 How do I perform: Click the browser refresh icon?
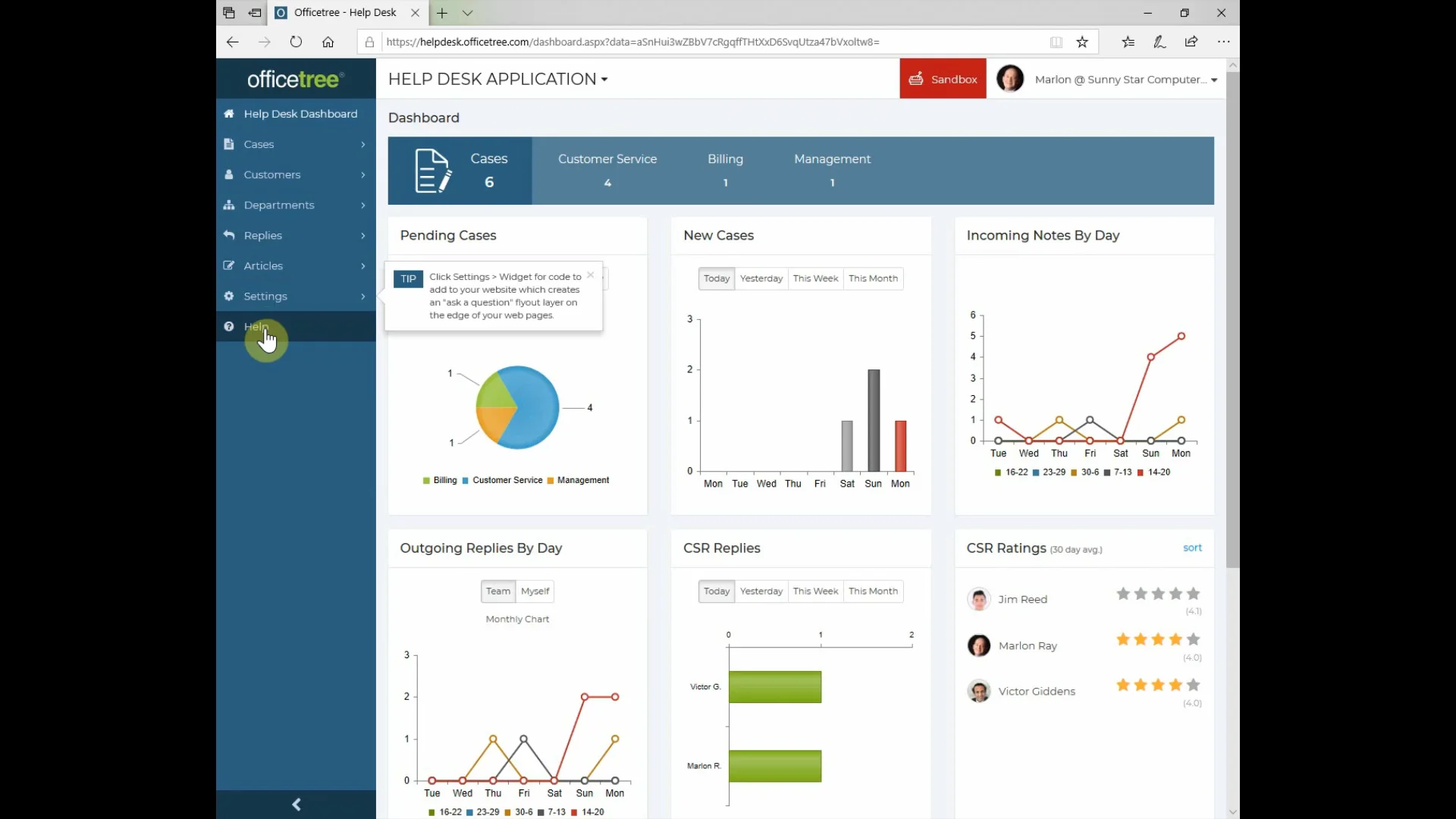point(296,42)
